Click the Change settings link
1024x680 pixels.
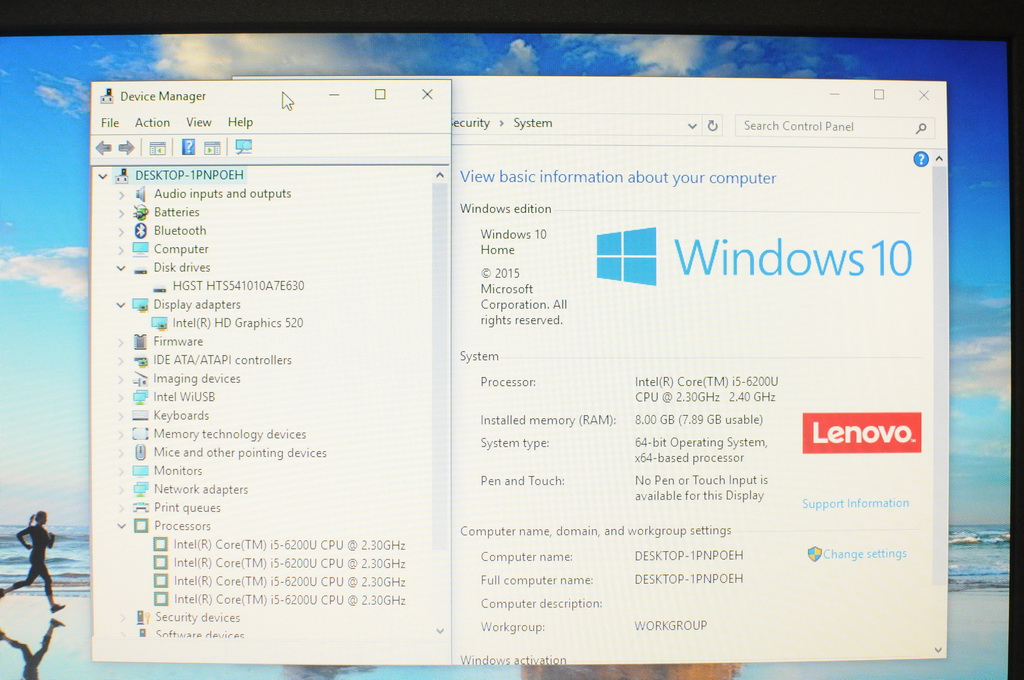865,554
